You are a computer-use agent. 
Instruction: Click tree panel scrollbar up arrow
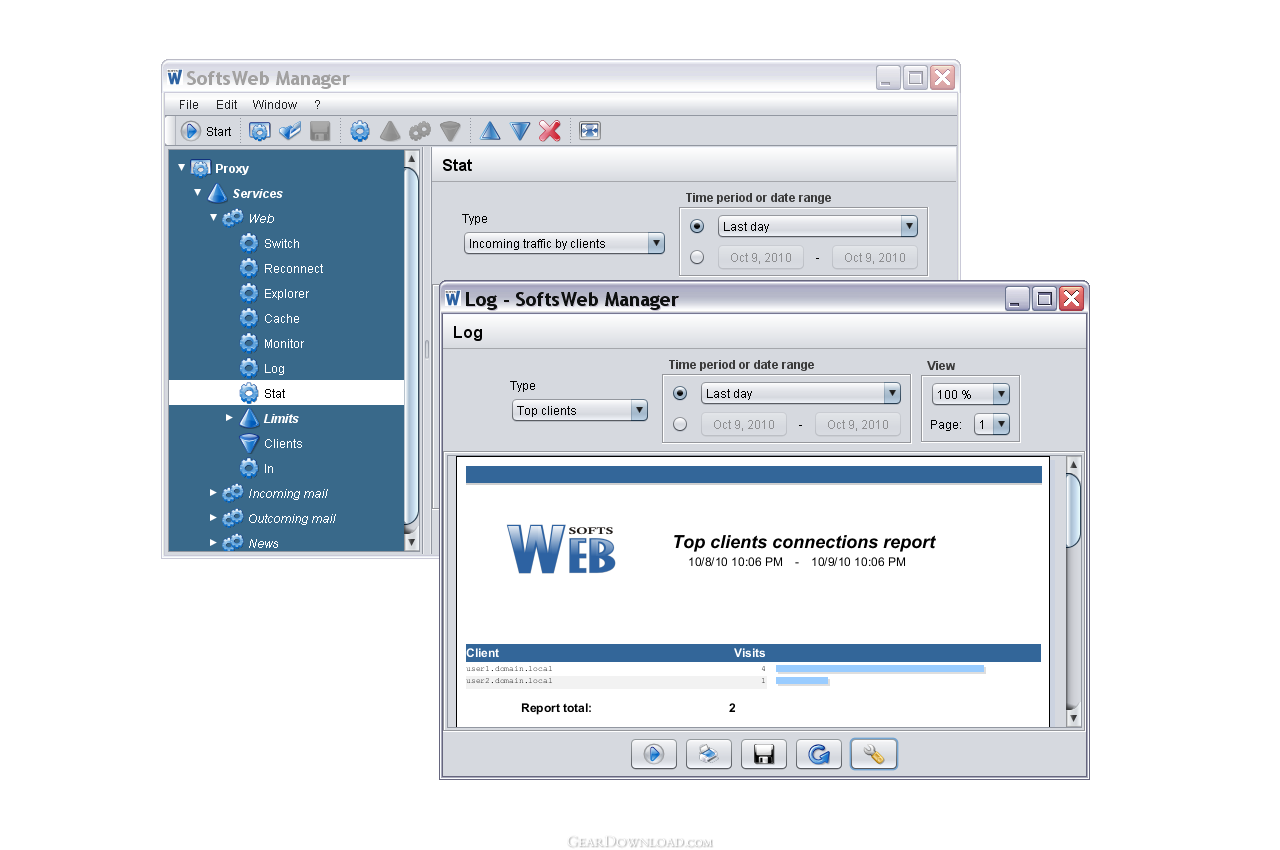pos(411,158)
